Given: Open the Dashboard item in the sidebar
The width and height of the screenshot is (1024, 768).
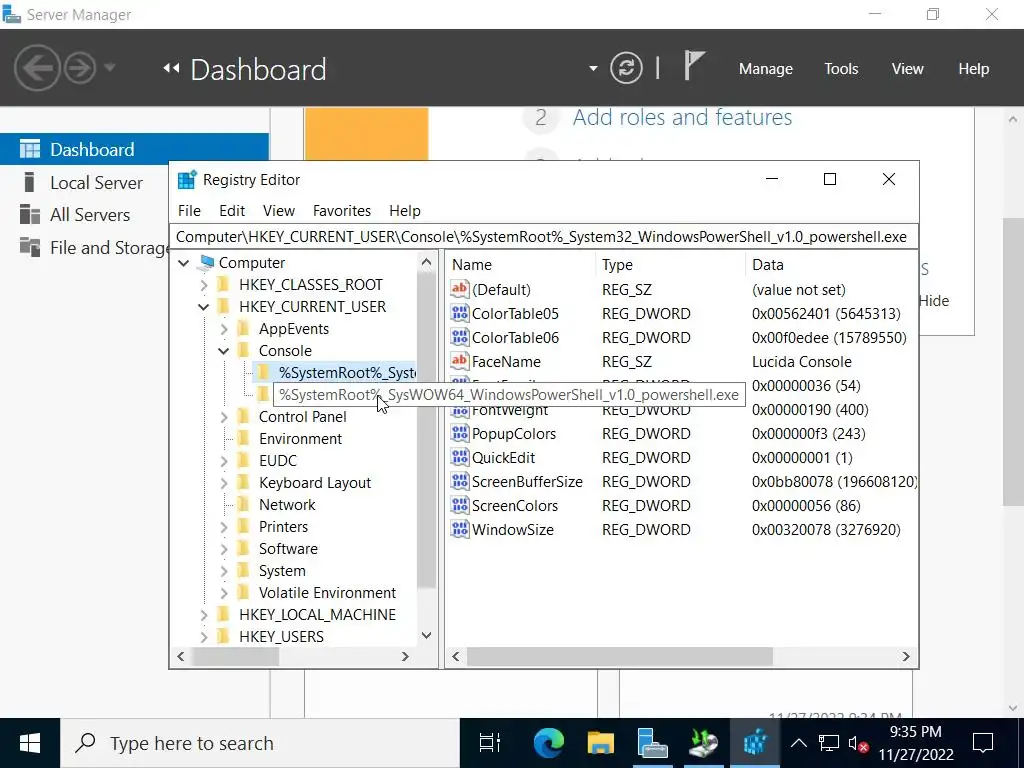Looking at the screenshot, I should (x=134, y=150).
